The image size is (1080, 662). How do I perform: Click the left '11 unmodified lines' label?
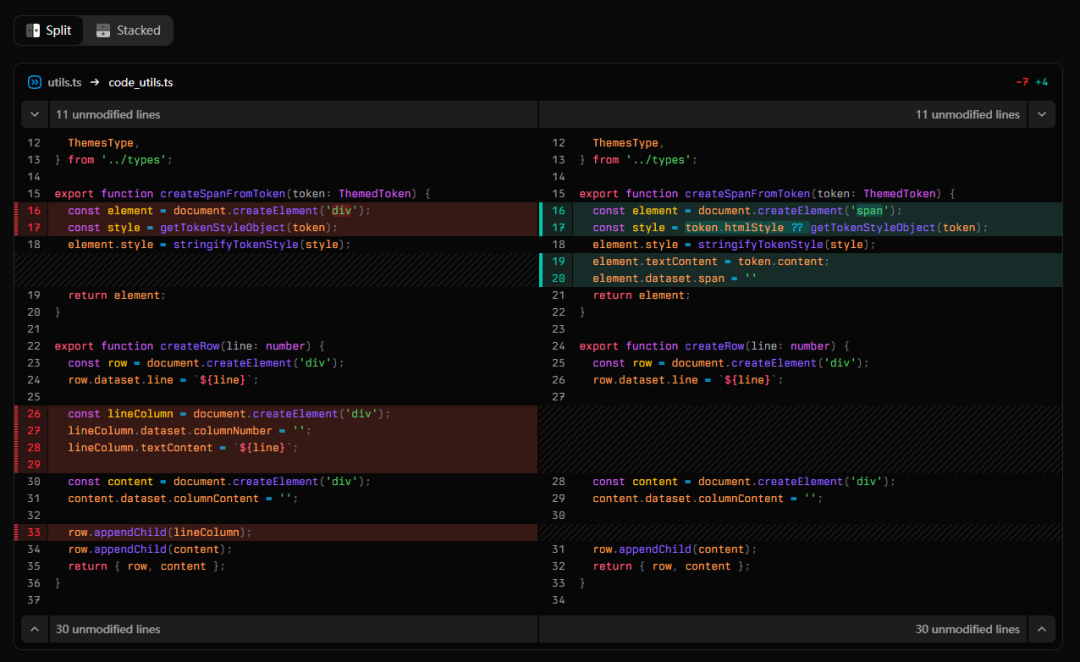click(x=108, y=114)
